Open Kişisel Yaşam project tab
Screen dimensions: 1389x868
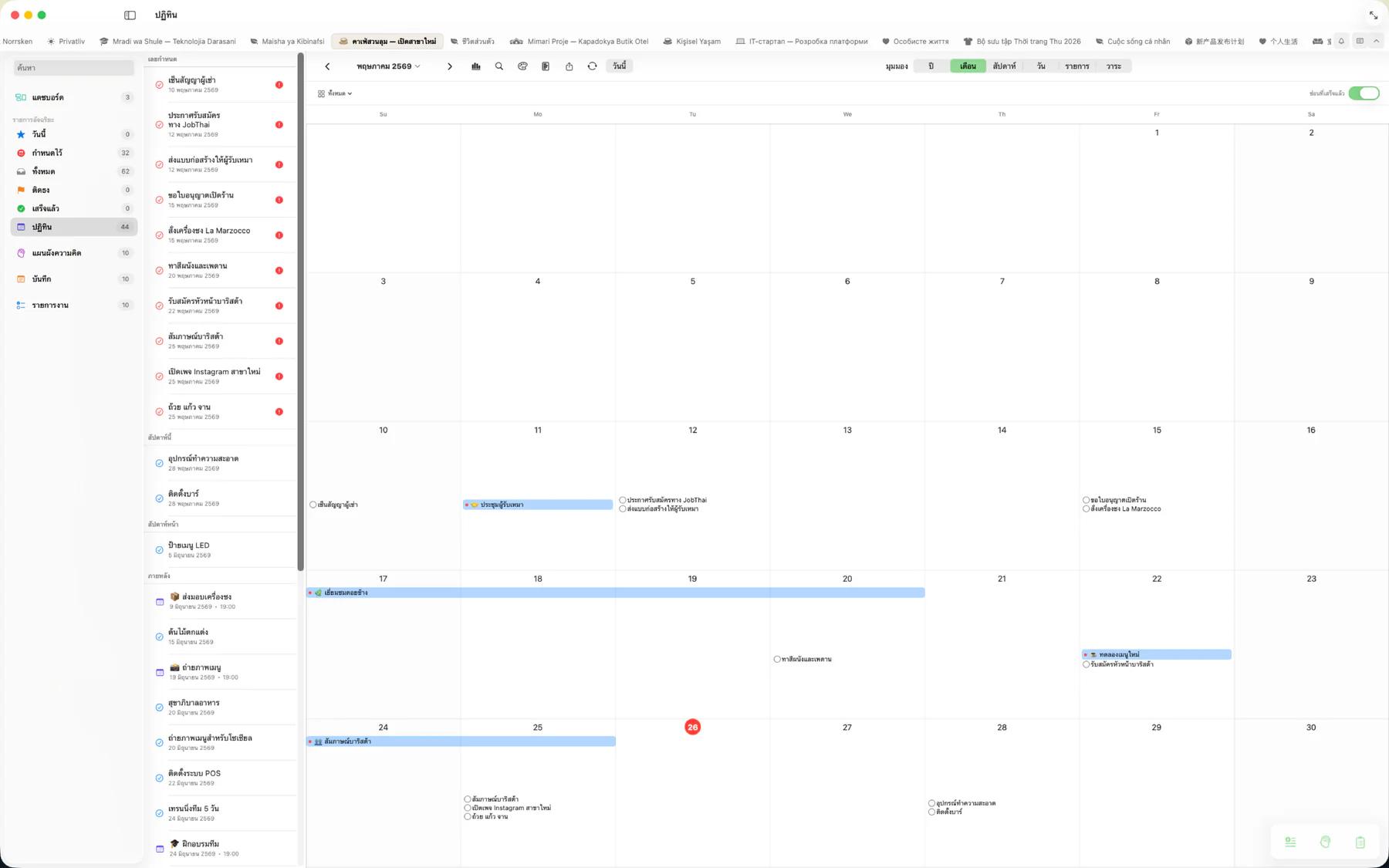691,41
